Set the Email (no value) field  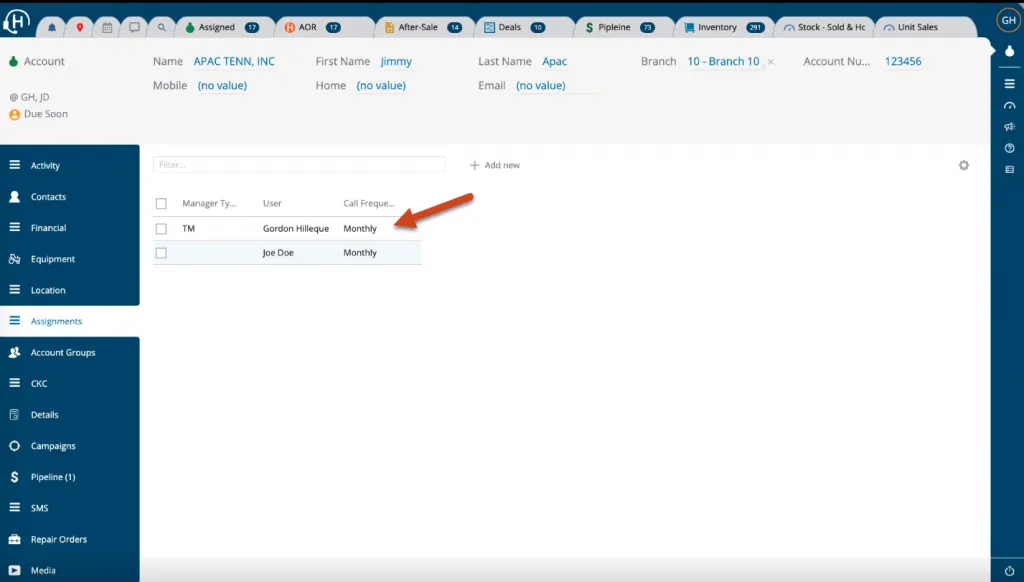[x=541, y=86]
